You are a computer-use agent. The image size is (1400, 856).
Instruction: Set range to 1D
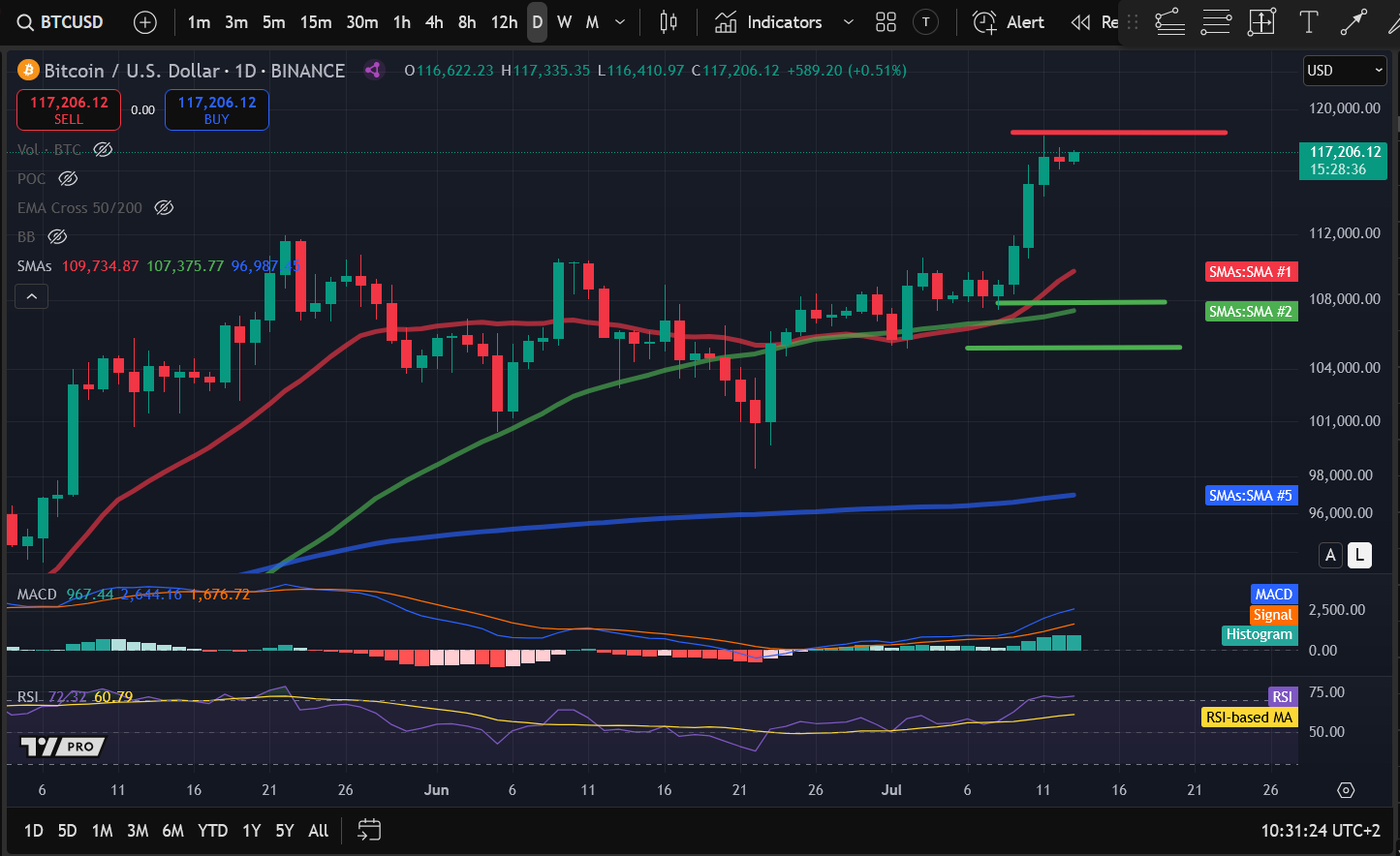pyautogui.click(x=34, y=831)
